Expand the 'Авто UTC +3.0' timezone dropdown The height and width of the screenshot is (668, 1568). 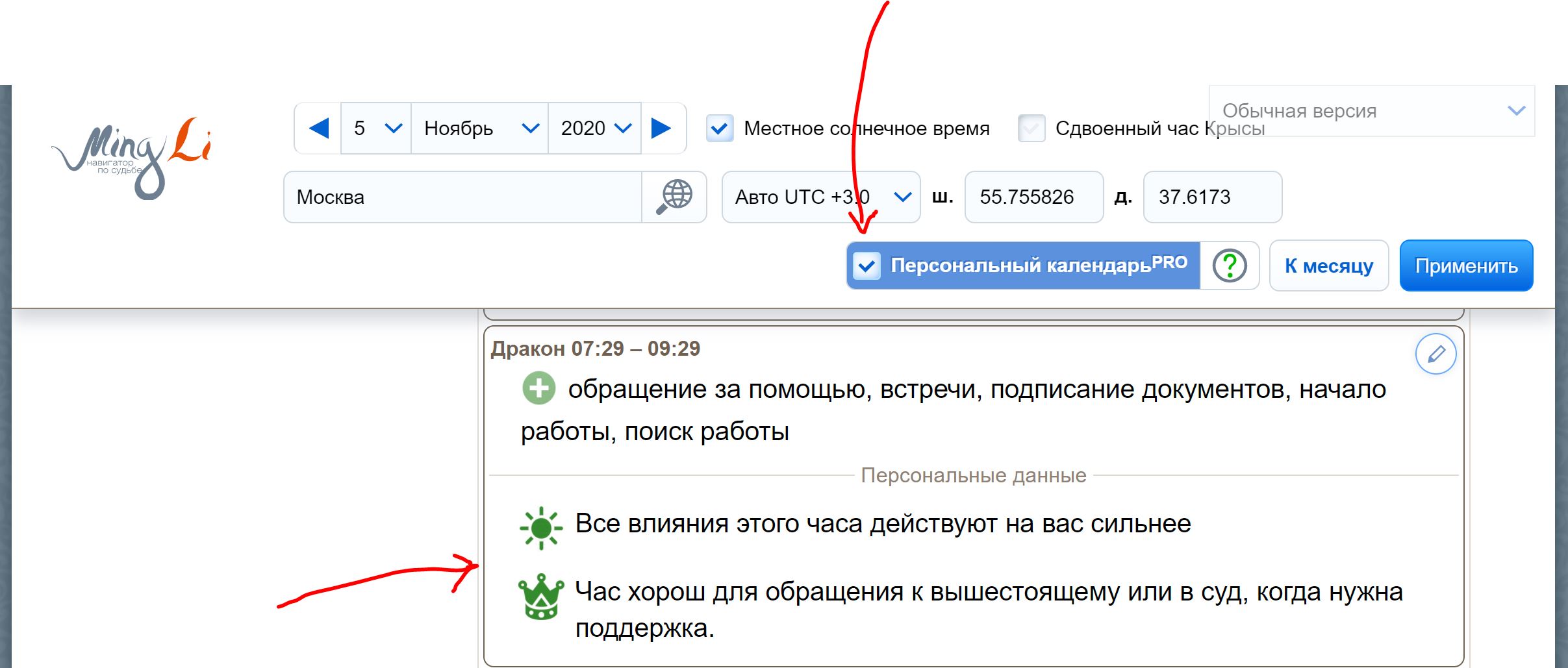tap(821, 197)
